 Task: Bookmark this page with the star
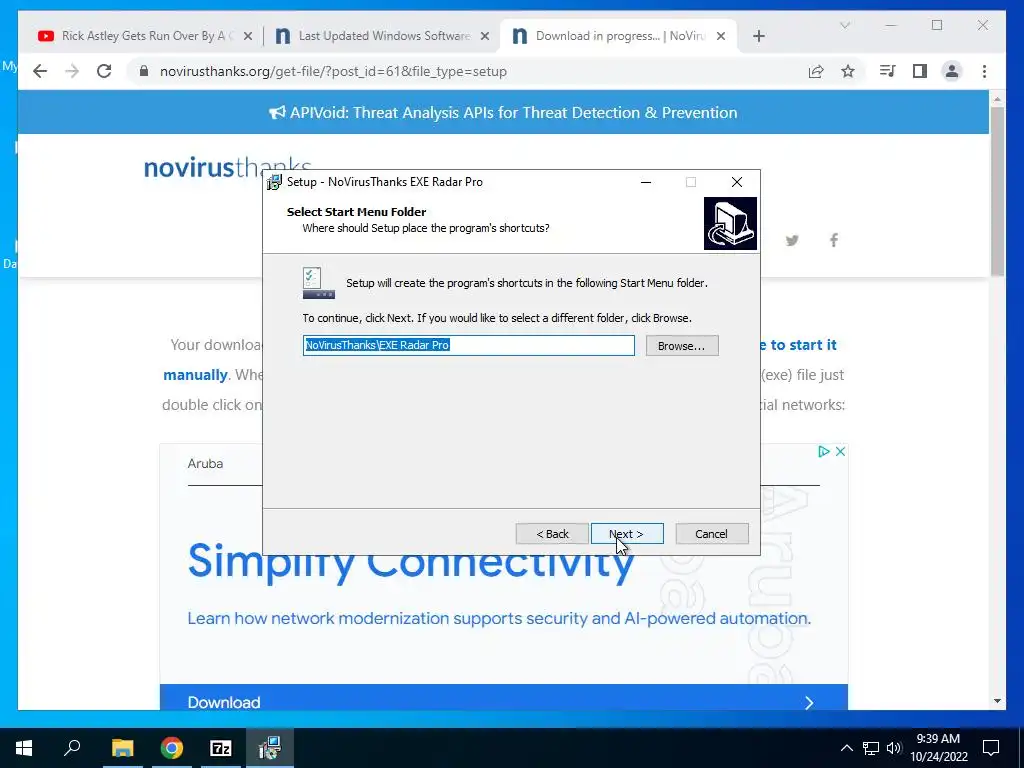click(848, 71)
